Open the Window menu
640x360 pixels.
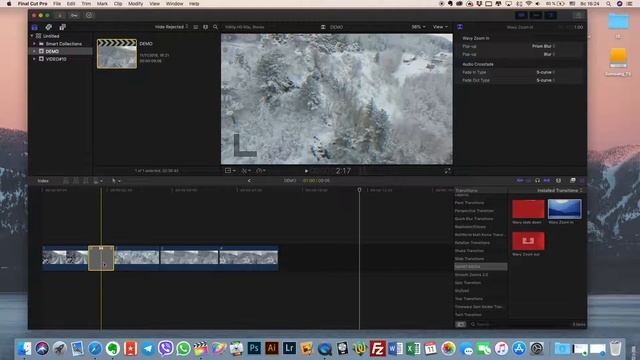pyautogui.click(x=174, y=4)
